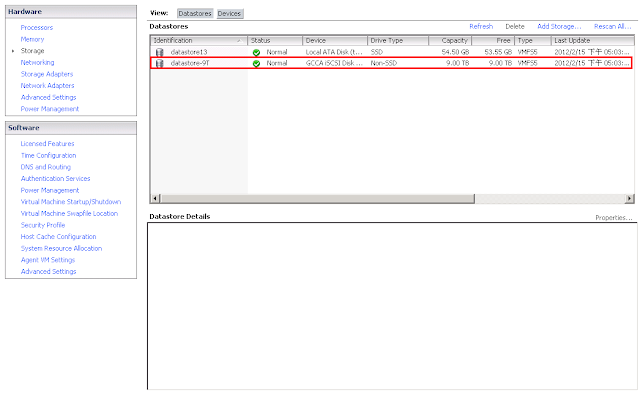
Task: Open Agent VM Settings page
Action: (x=48, y=260)
